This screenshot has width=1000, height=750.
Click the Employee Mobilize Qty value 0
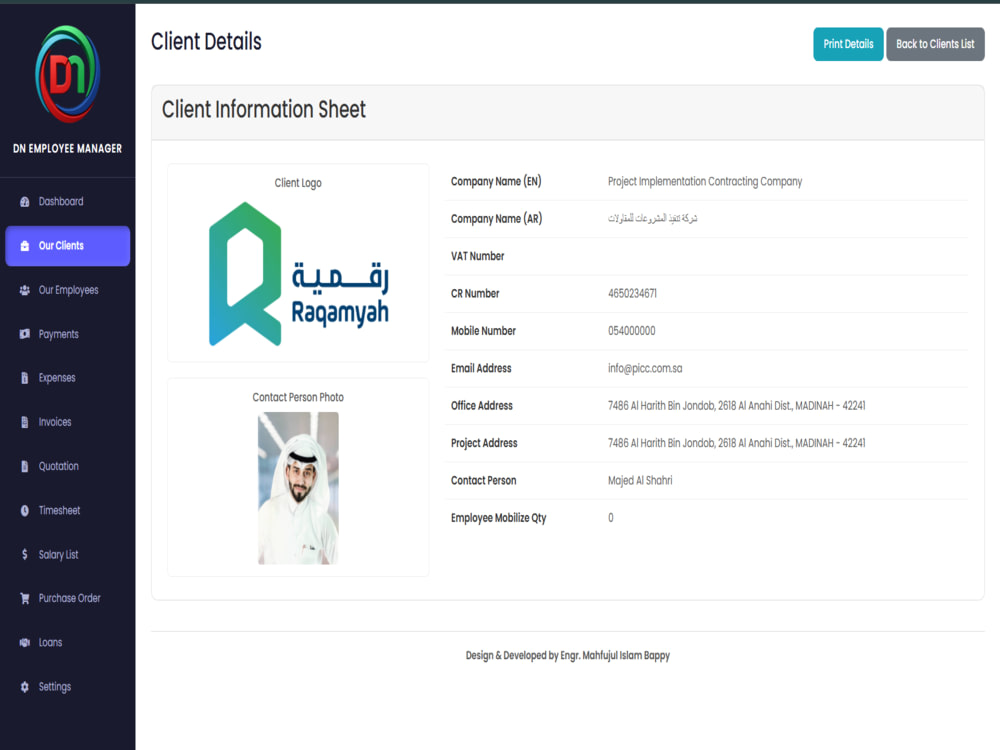610,518
